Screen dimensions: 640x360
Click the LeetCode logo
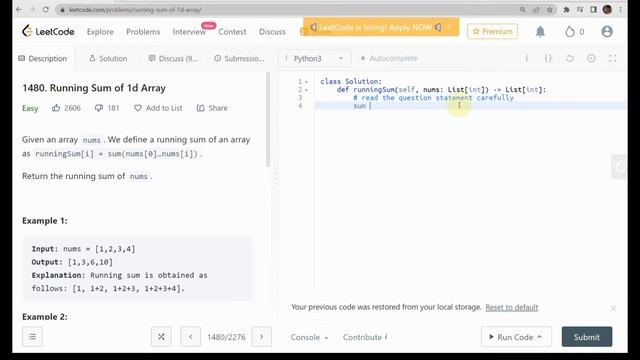click(x=48, y=31)
